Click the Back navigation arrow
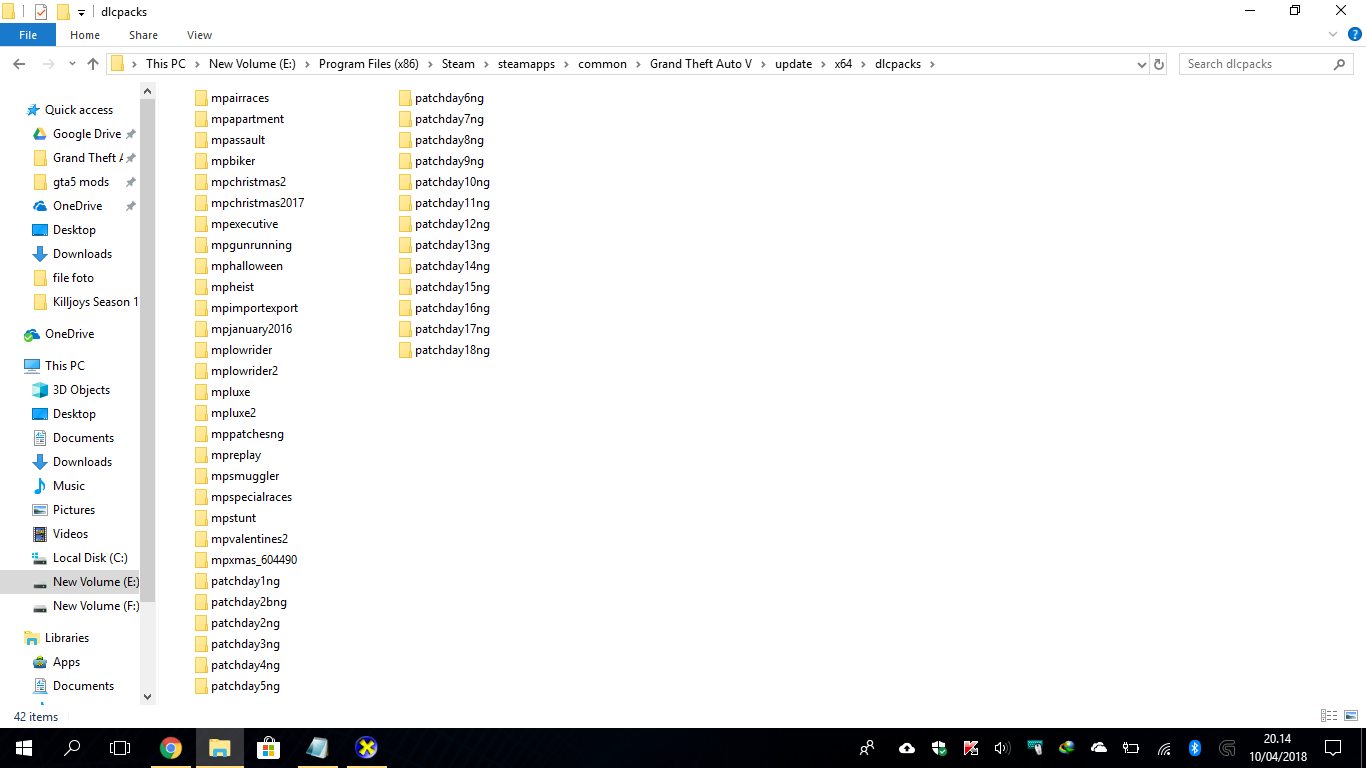The image size is (1366, 768). [x=18, y=64]
